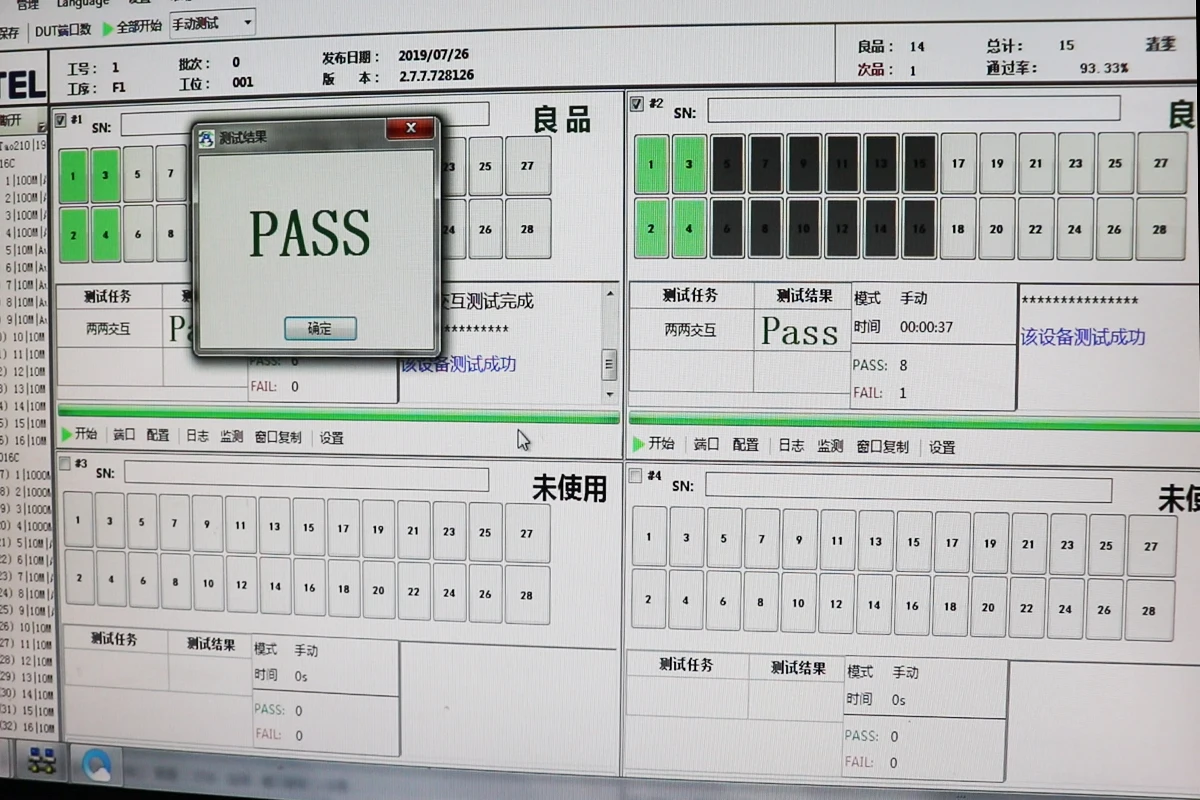Focus the SN field of panel #3
This screenshot has width=1200, height=800.
point(306,476)
